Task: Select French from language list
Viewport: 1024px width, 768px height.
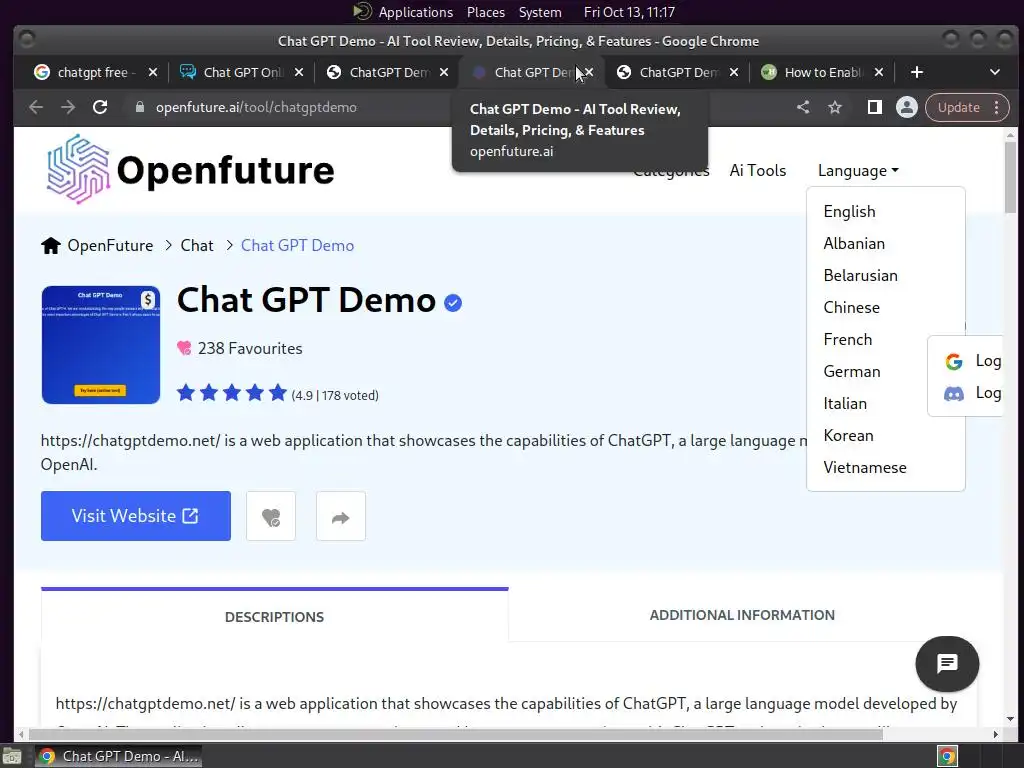Action: 848,340
